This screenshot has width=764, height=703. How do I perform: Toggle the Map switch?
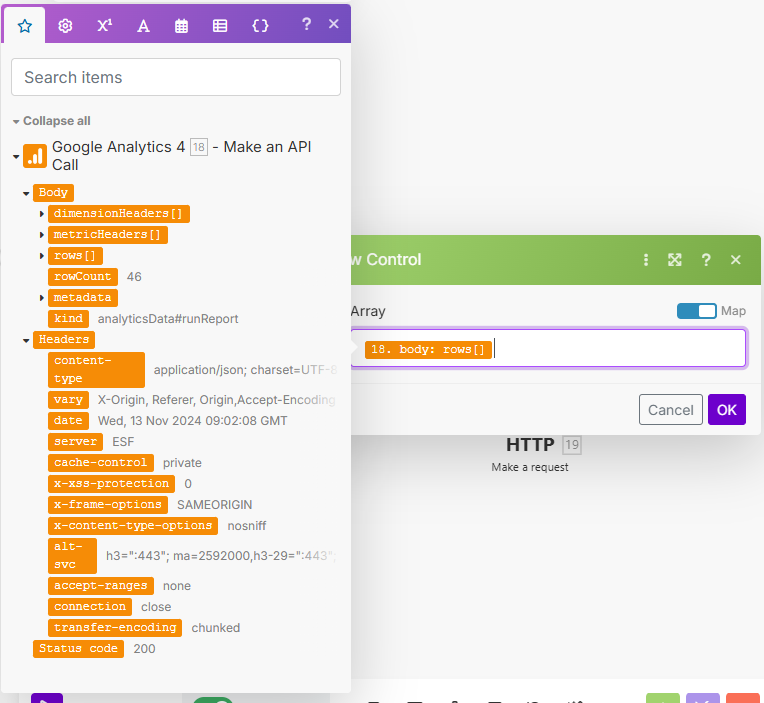pos(696,311)
